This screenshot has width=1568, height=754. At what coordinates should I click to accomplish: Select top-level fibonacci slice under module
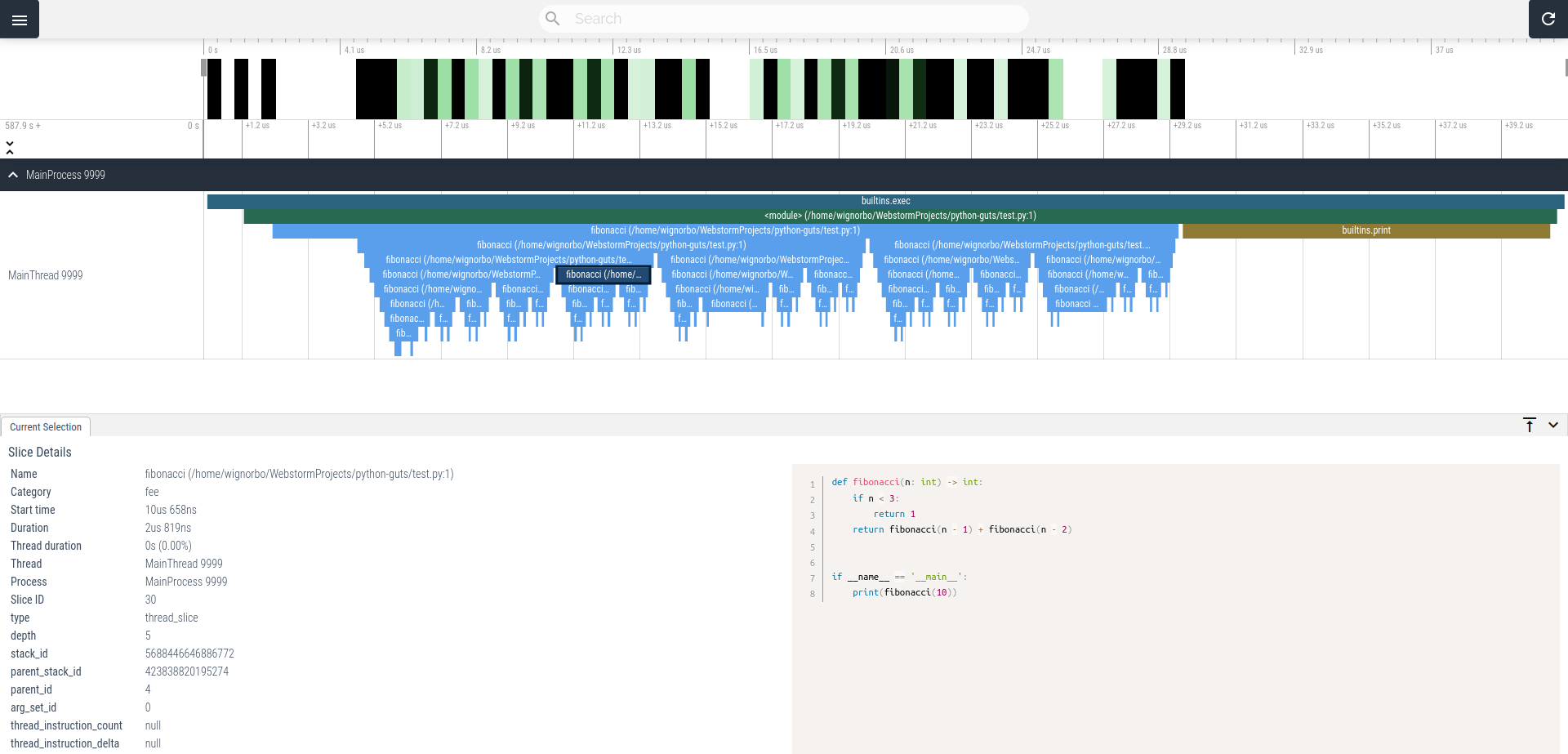click(725, 230)
